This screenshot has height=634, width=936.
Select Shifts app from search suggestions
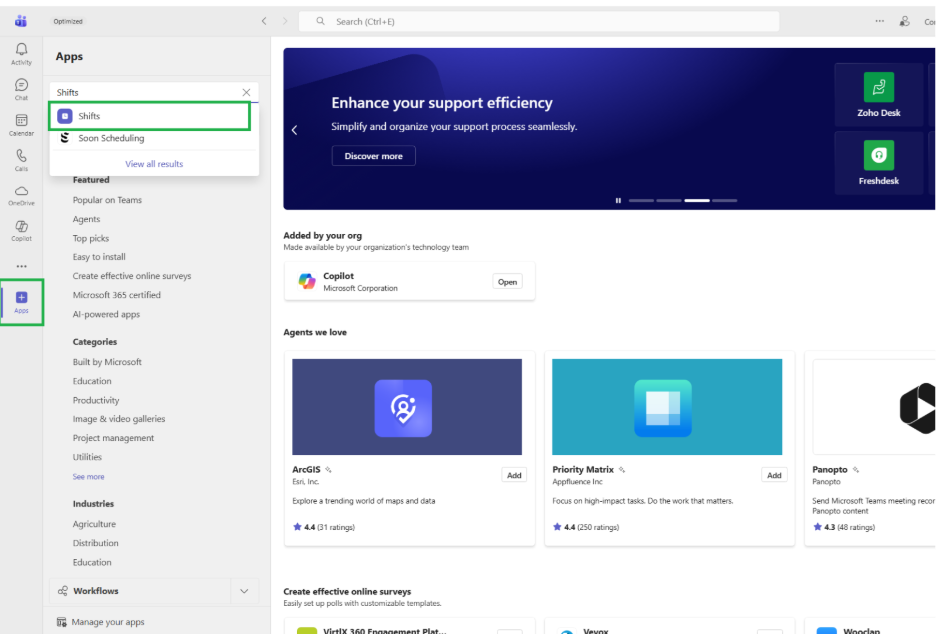[x=149, y=116]
